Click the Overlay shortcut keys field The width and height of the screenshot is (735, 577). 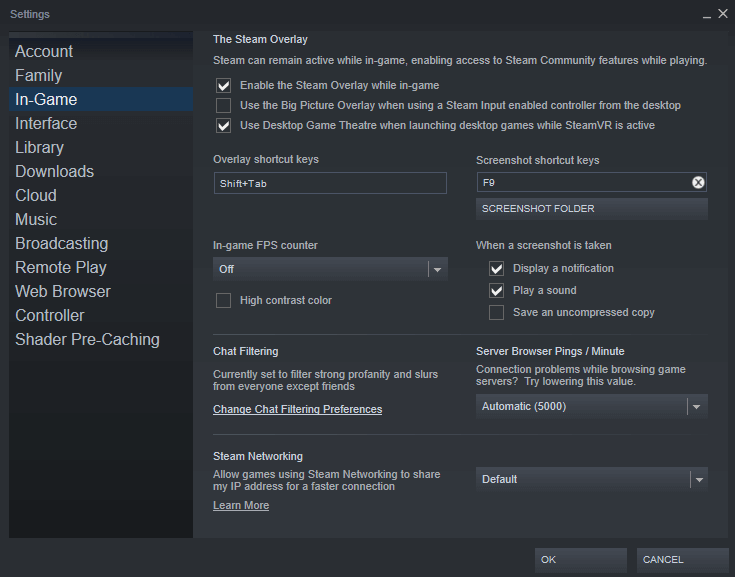330,184
